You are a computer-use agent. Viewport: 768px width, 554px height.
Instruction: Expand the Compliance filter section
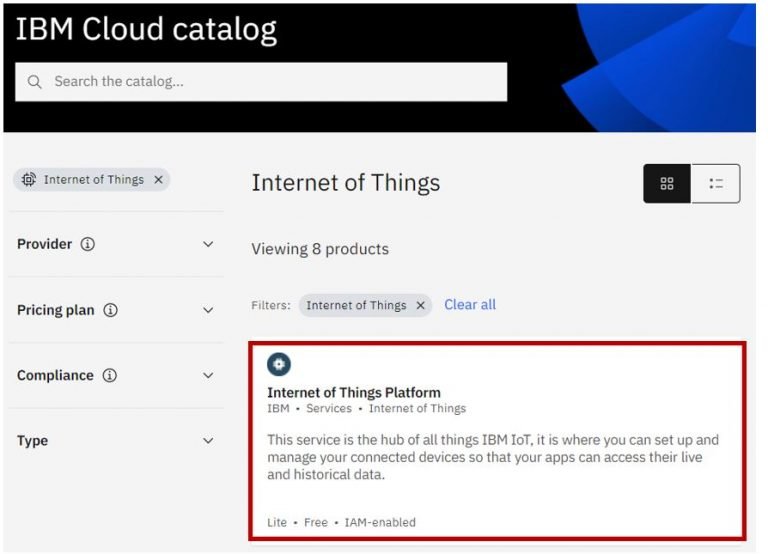(208, 375)
